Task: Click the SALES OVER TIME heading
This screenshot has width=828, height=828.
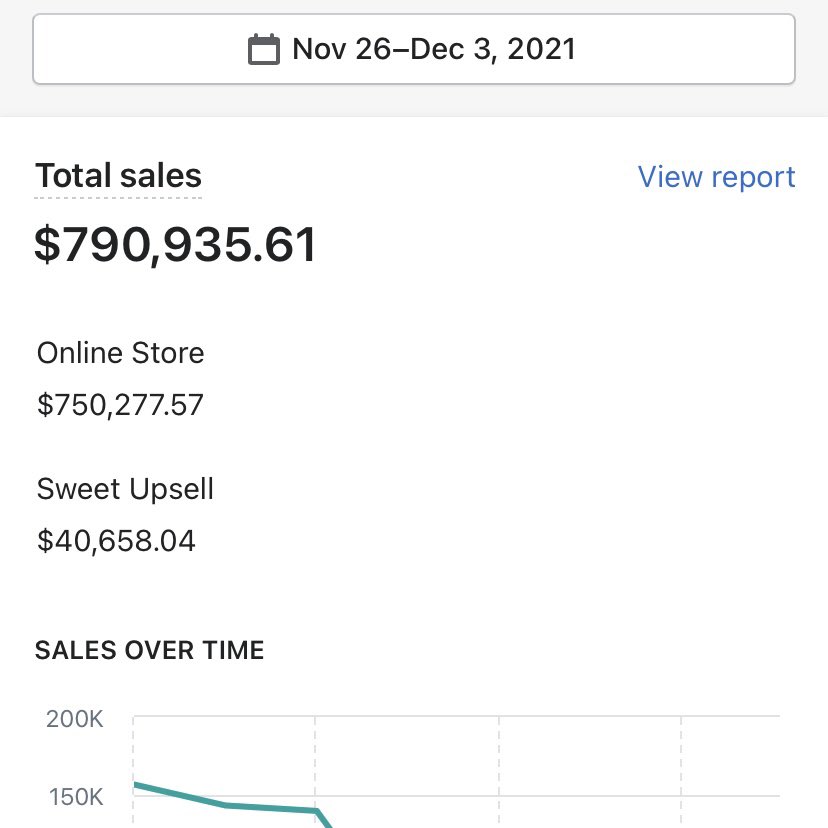Action: tap(150, 651)
